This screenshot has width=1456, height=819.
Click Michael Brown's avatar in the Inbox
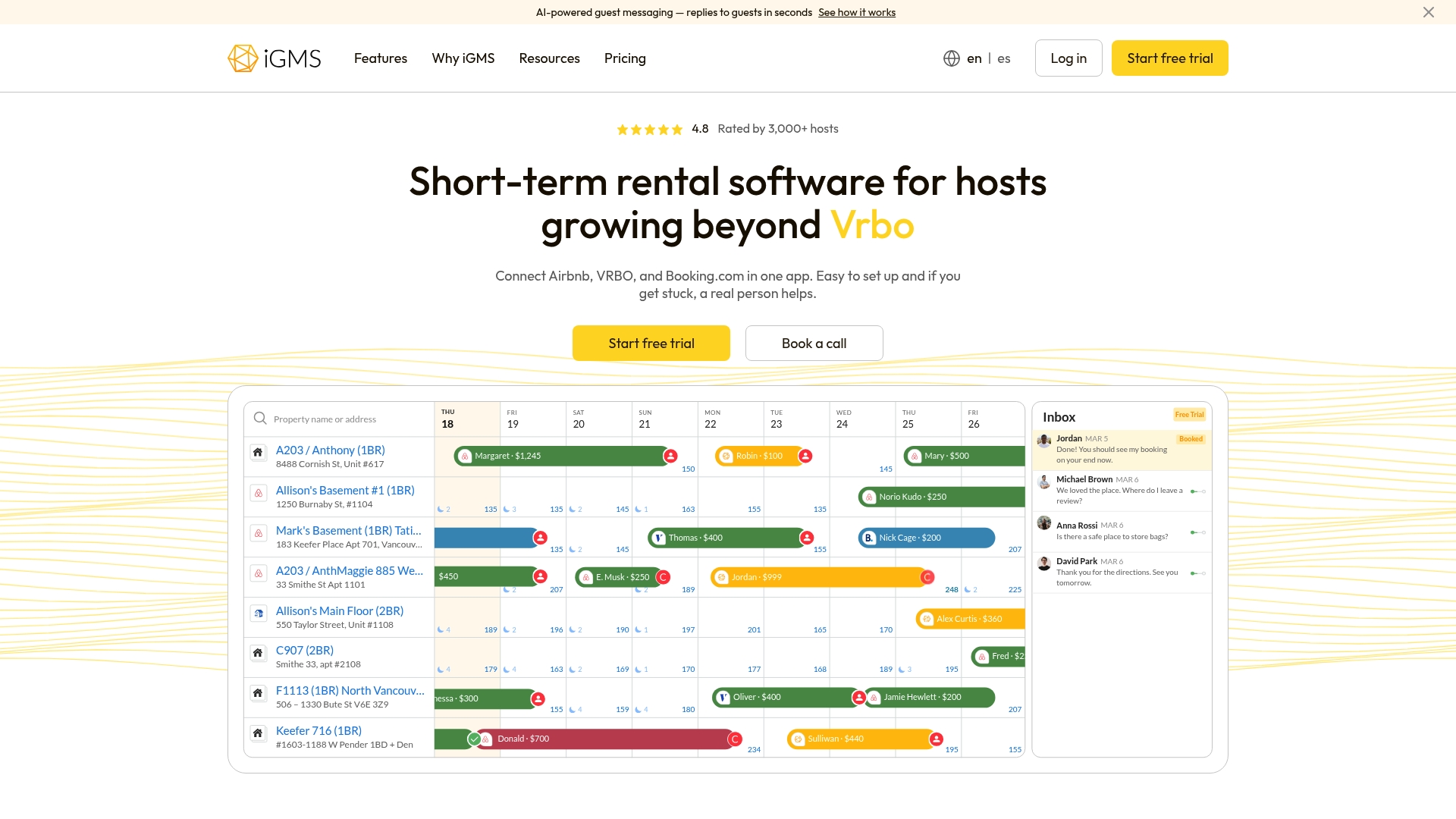pos(1044,482)
